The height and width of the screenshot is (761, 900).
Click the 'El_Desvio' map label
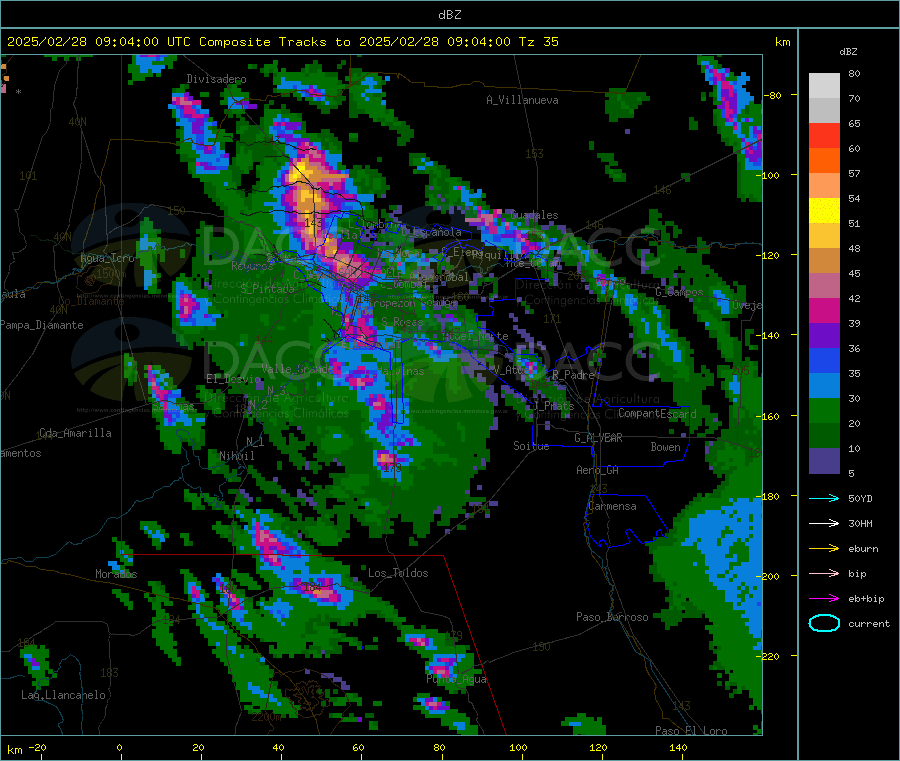[x=234, y=379]
